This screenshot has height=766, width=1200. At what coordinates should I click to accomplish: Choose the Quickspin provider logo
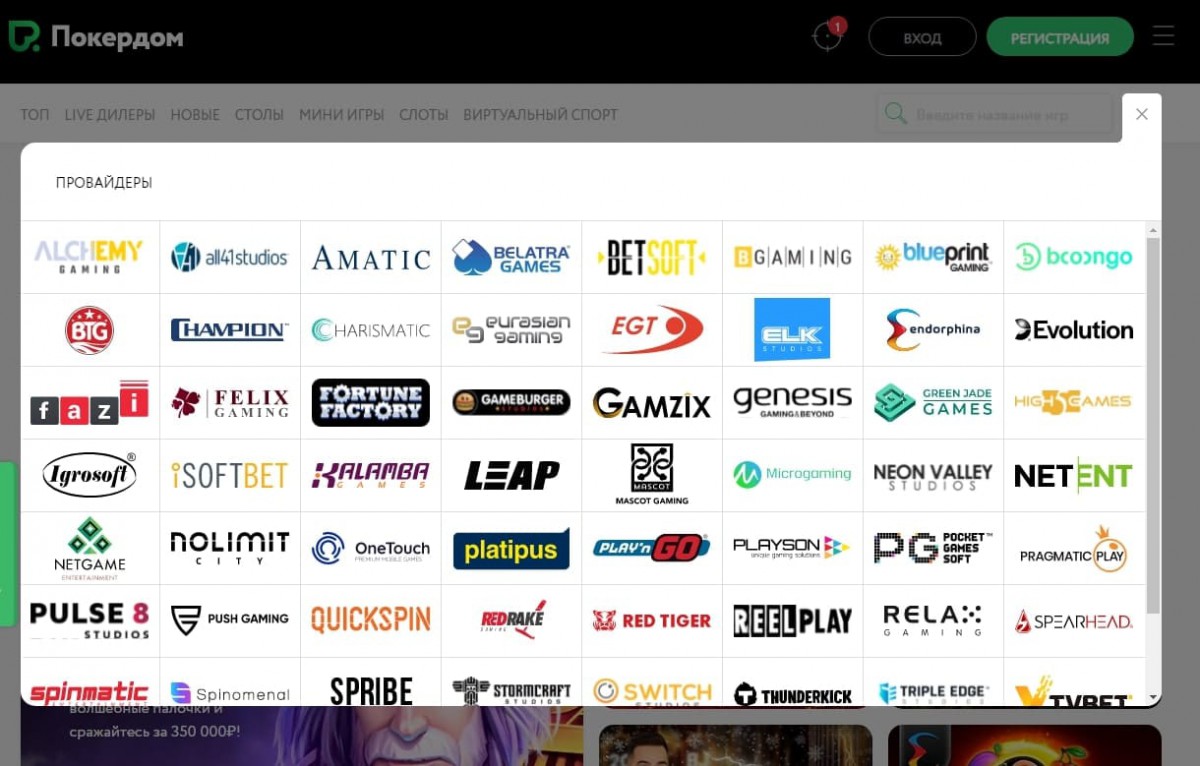pyautogui.click(x=370, y=621)
